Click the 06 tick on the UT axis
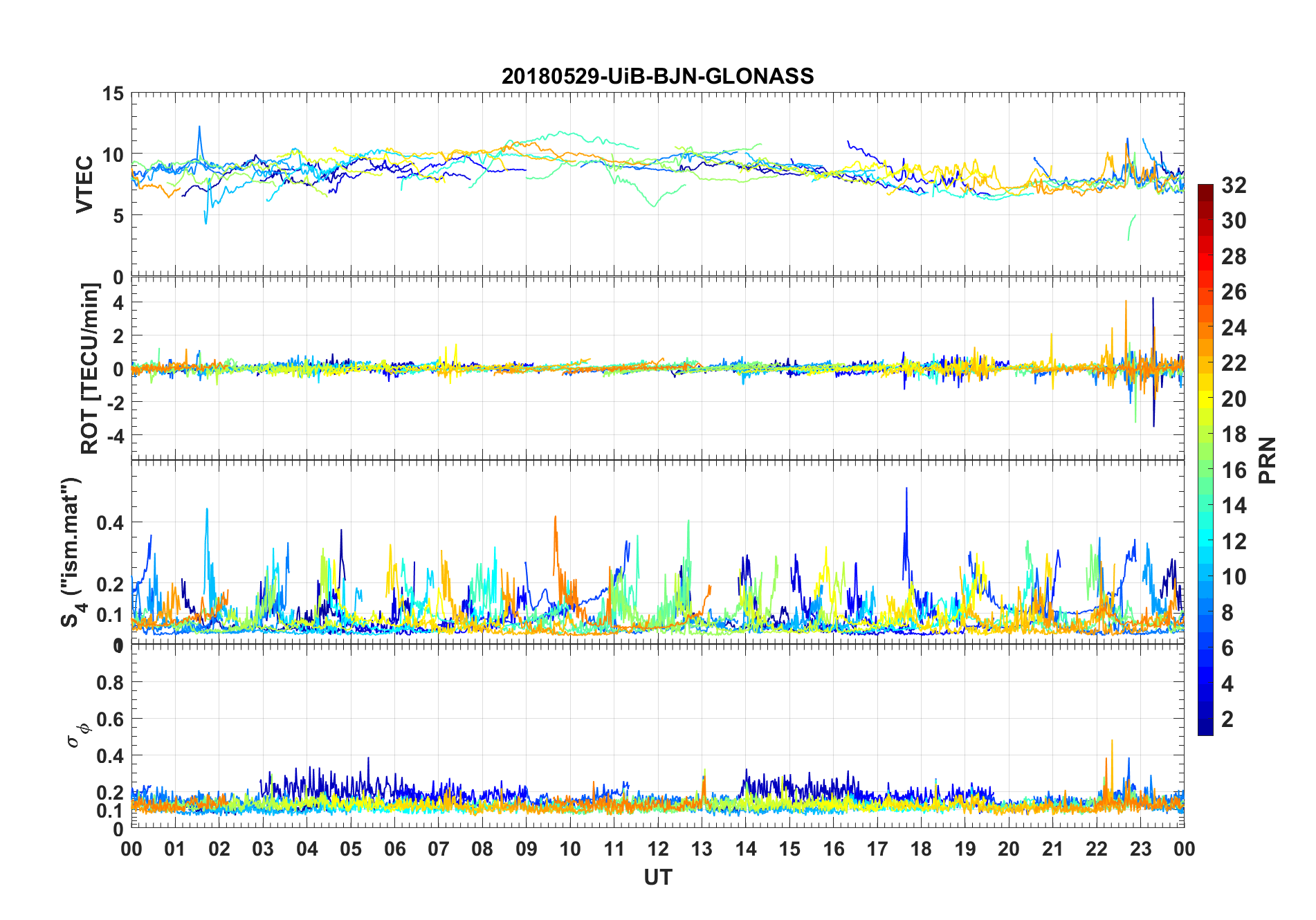The image size is (1316, 920). click(x=394, y=849)
